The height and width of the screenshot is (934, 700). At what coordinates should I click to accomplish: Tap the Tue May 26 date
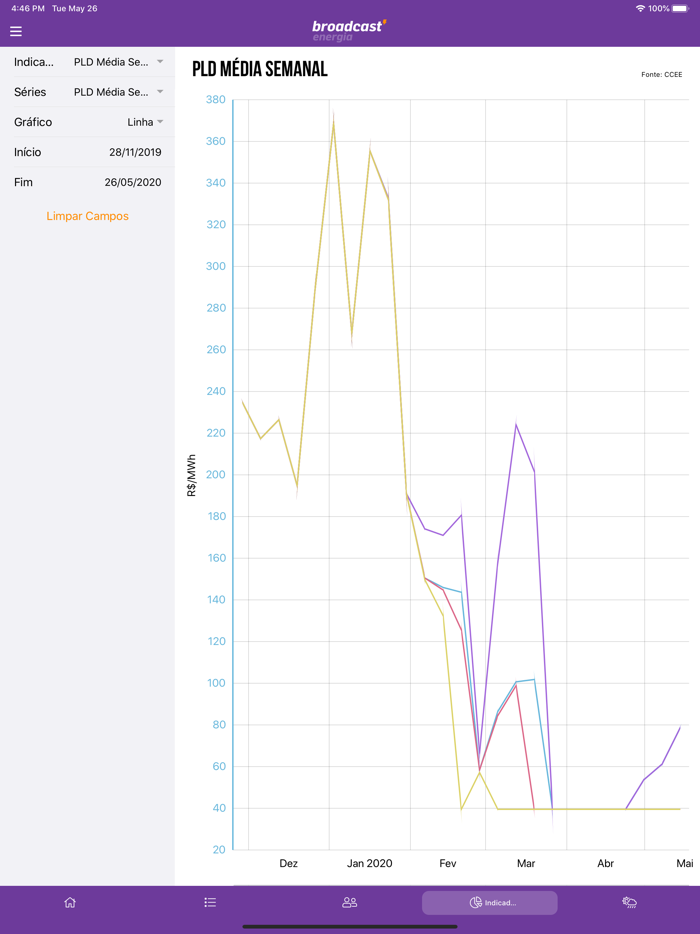tap(74, 8)
